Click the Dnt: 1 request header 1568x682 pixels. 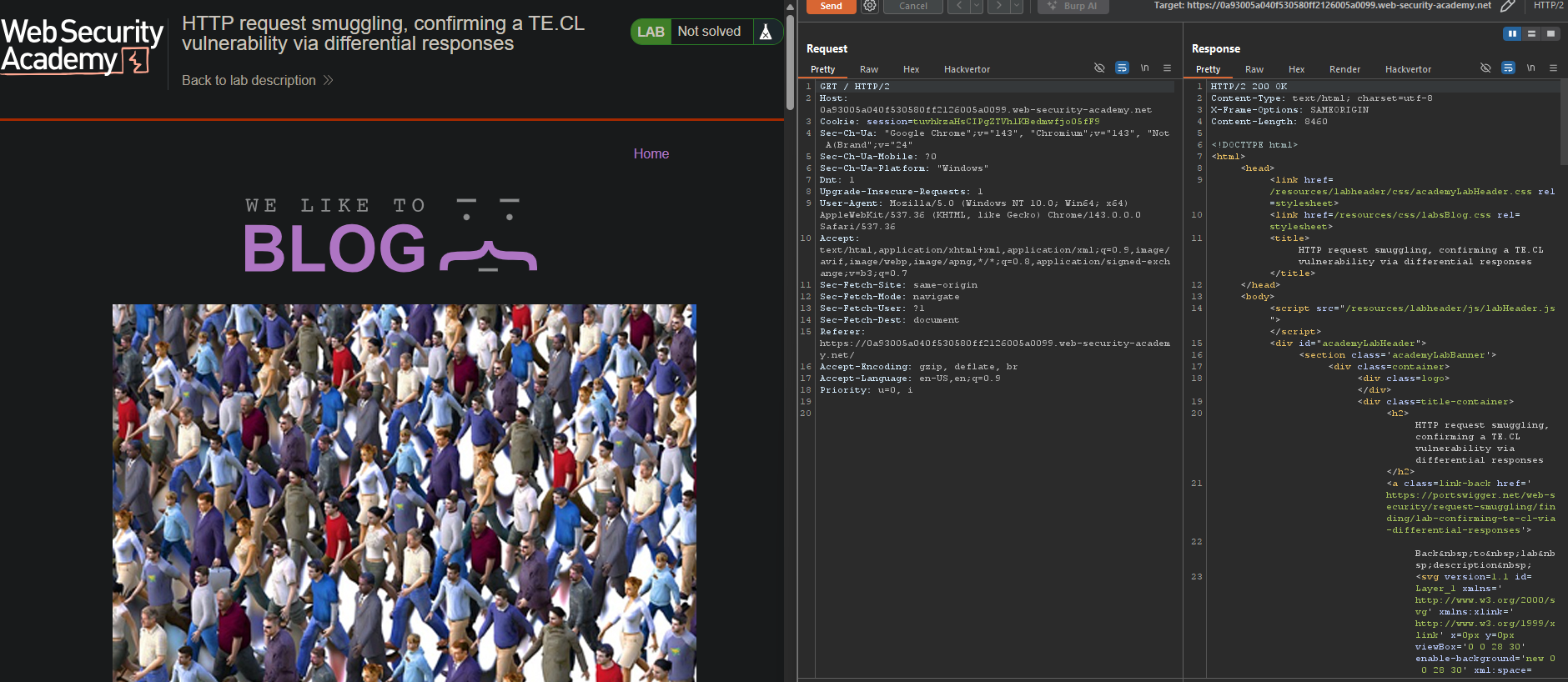click(837, 180)
